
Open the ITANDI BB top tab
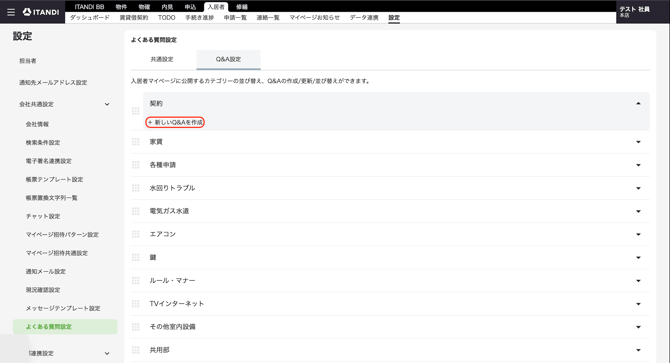coord(89,7)
